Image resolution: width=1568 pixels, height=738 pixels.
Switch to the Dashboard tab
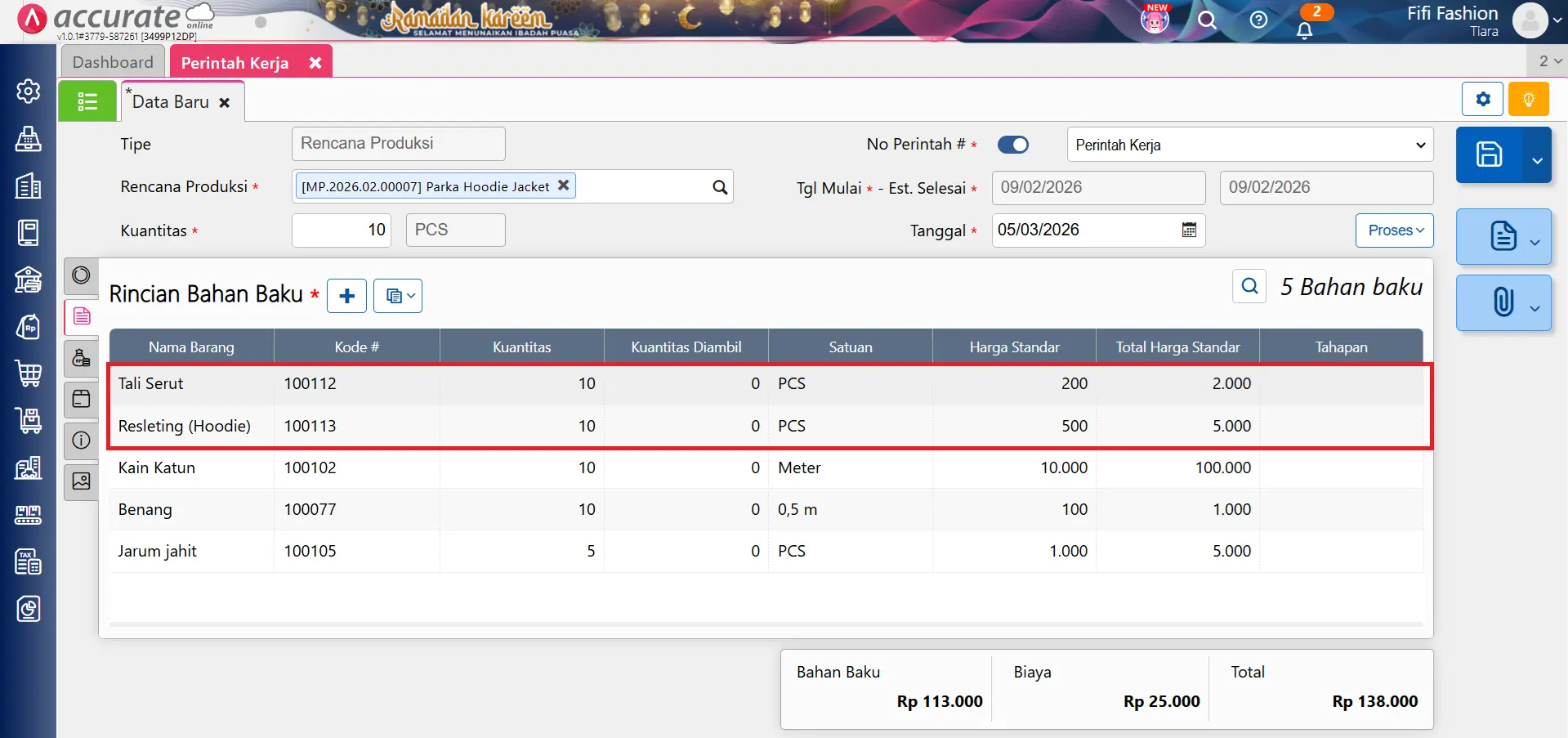(x=113, y=62)
